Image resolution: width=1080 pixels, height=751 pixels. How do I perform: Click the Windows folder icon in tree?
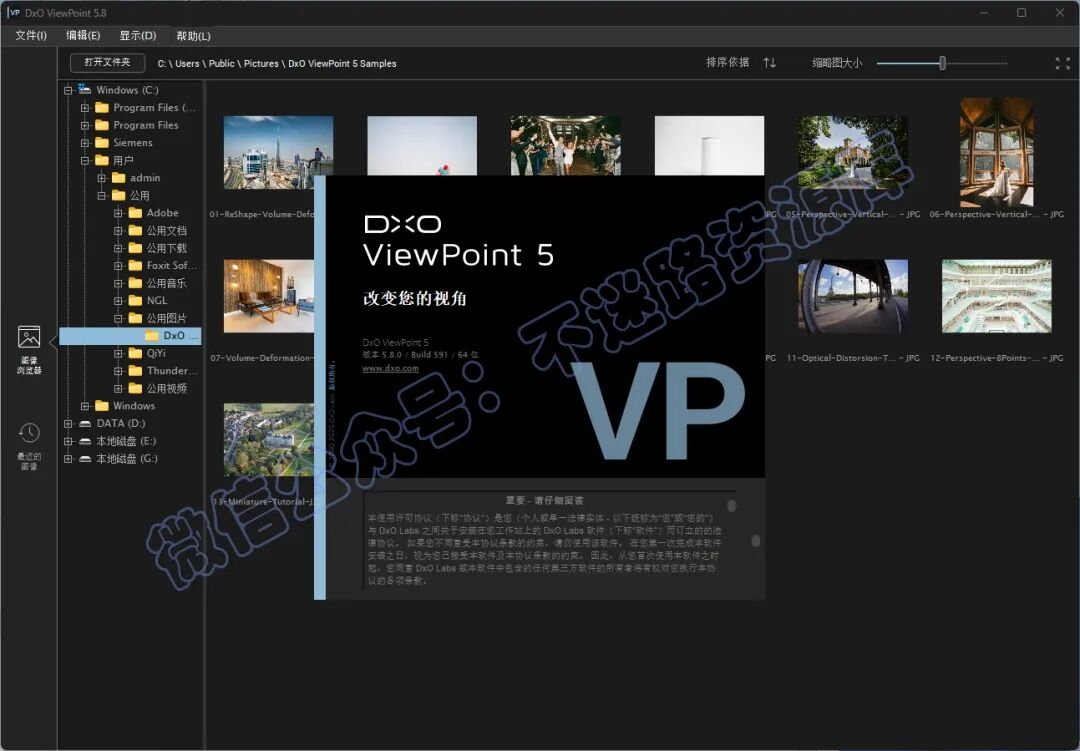[102, 406]
